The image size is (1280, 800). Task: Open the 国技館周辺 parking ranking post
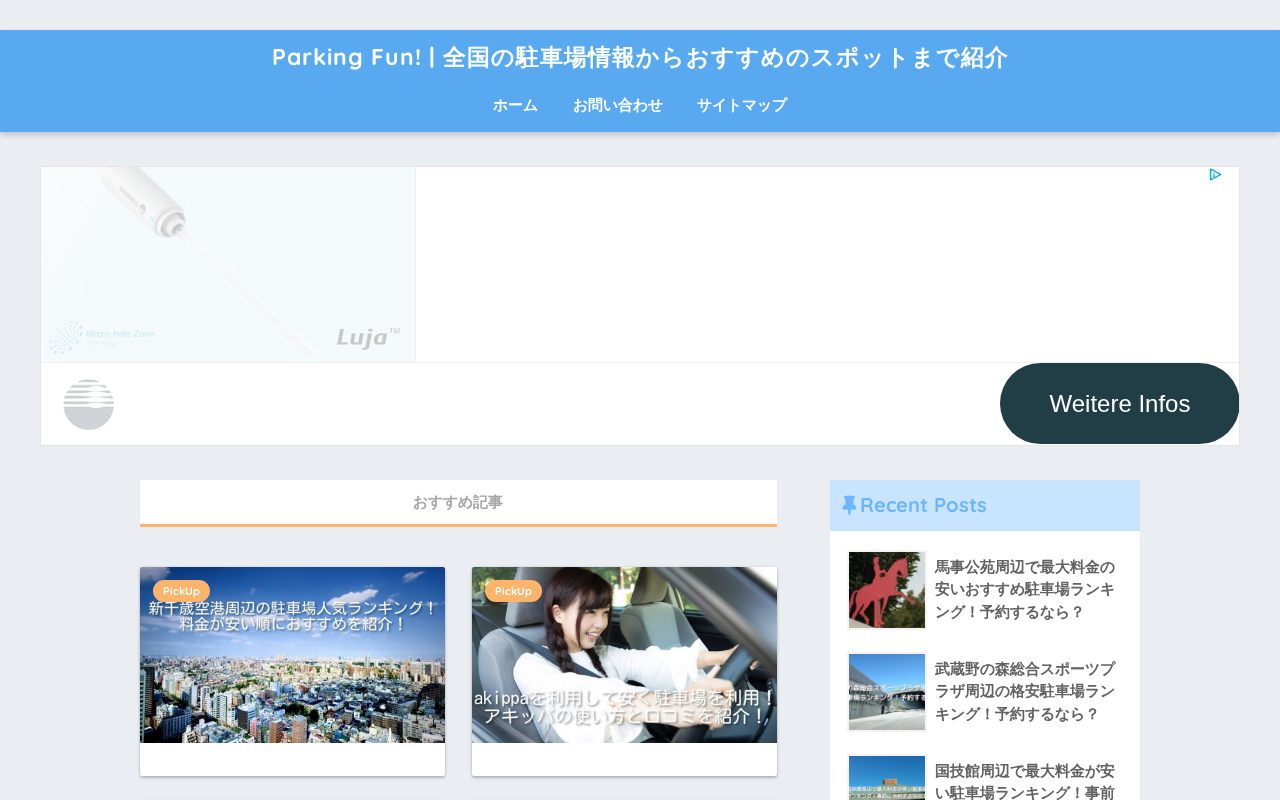click(1025, 781)
